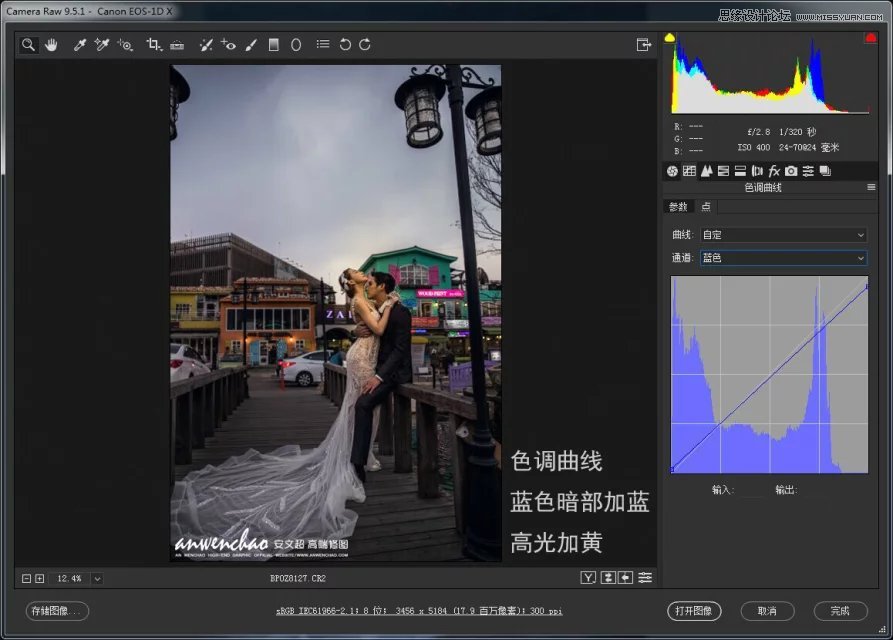This screenshot has width=893, height=640.
Task: Switch to the 参数 curve tab
Action: 678,207
